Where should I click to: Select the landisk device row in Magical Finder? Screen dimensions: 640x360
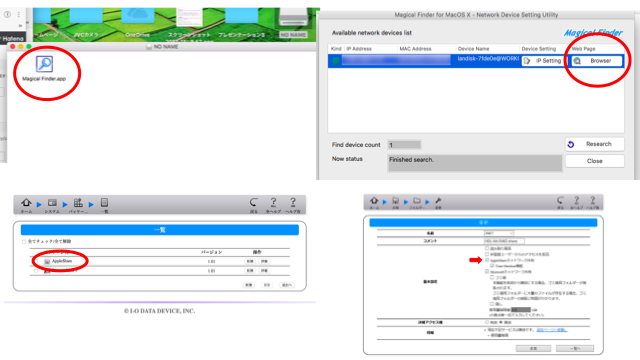pyautogui.click(x=476, y=61)
